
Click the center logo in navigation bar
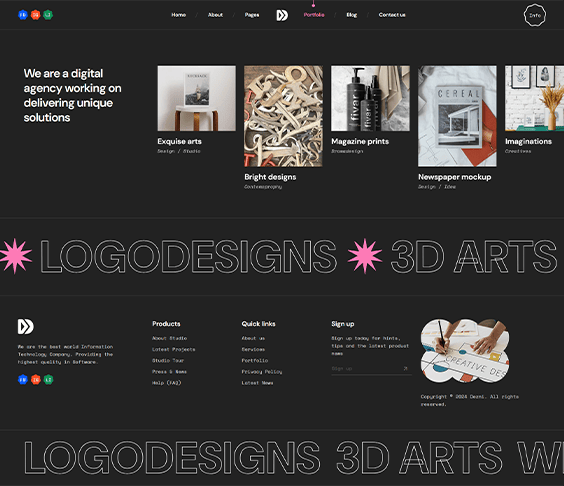point(282,15)
